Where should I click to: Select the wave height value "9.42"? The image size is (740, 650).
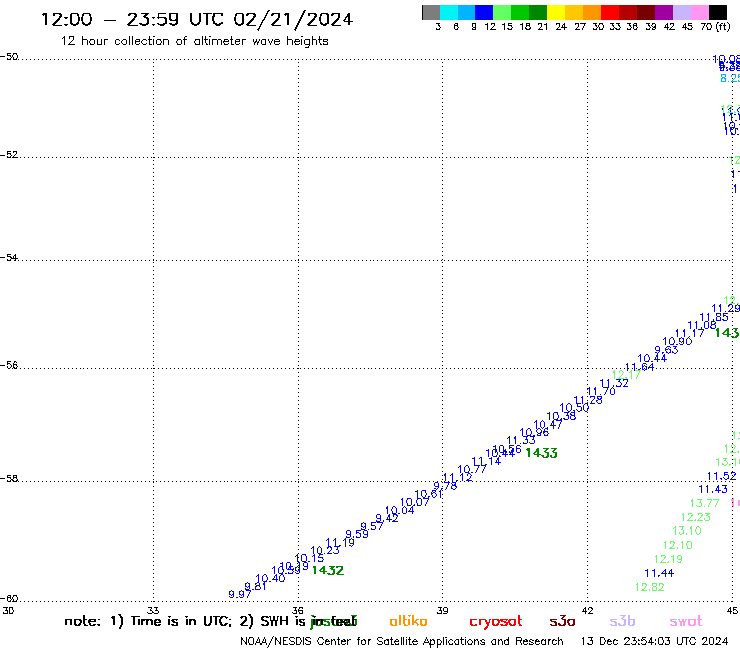(x=387, y=518)
